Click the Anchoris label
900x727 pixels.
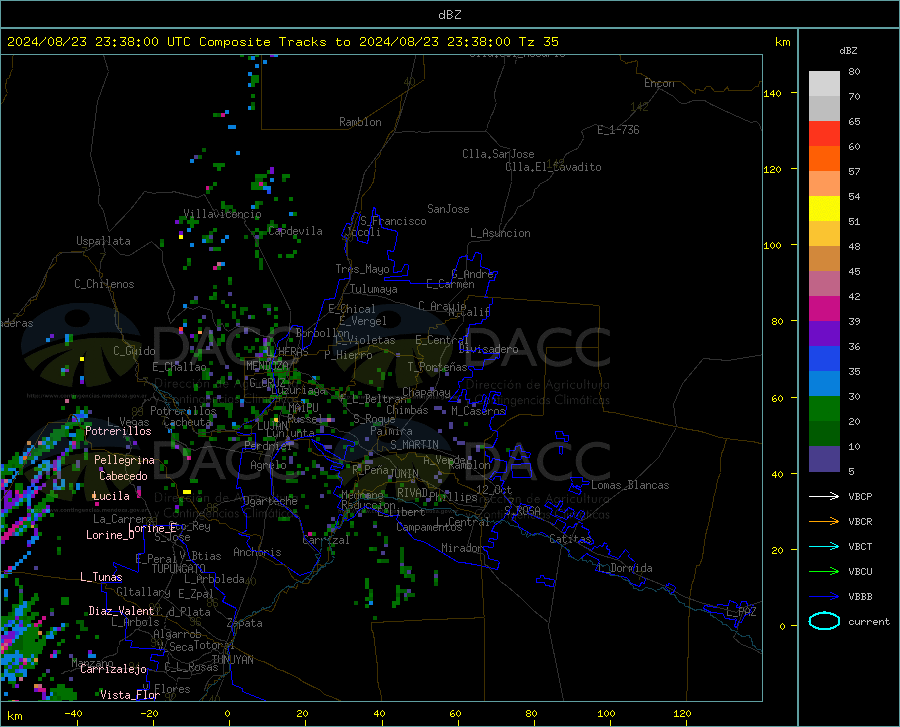pyautogui.click(x=257, y=552)
